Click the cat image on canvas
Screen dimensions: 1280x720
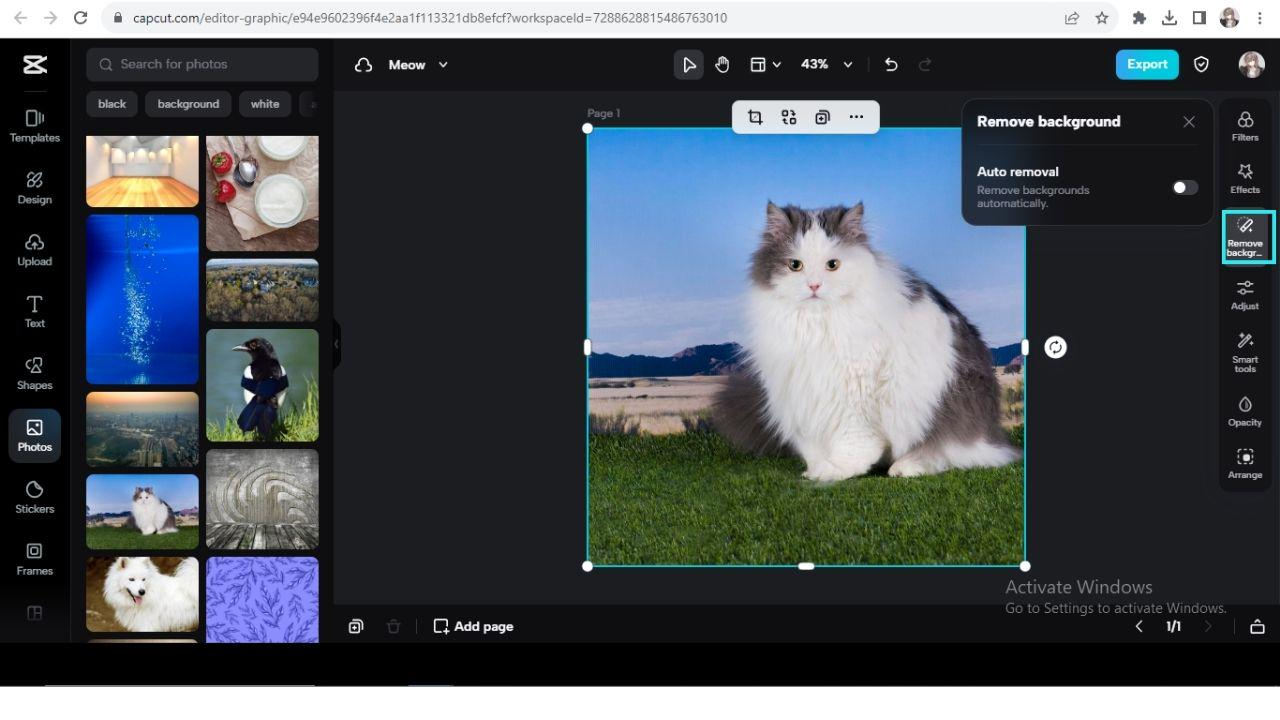pyautogui.click(x=806, y=347)
